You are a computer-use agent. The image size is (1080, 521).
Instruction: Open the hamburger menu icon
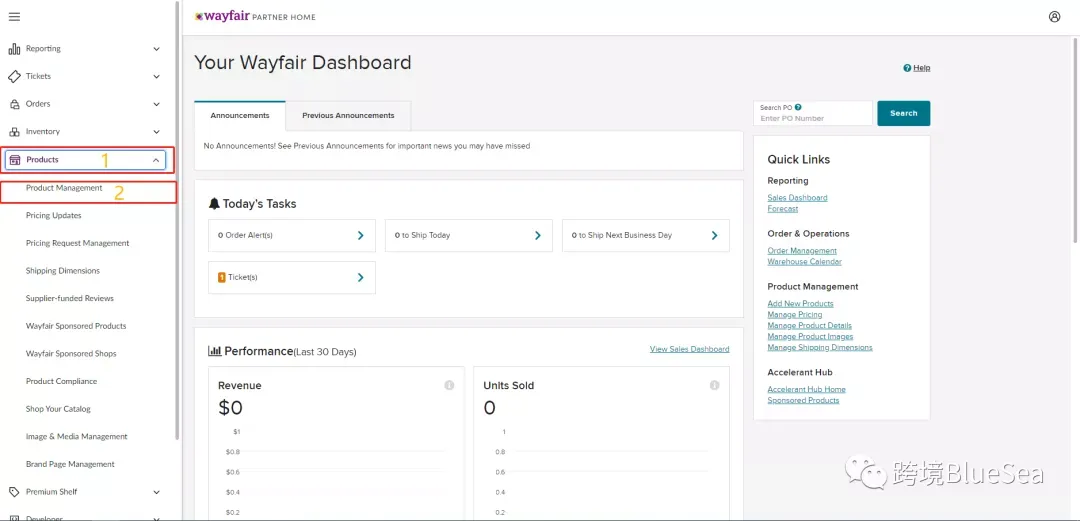[x=14, y=17]
